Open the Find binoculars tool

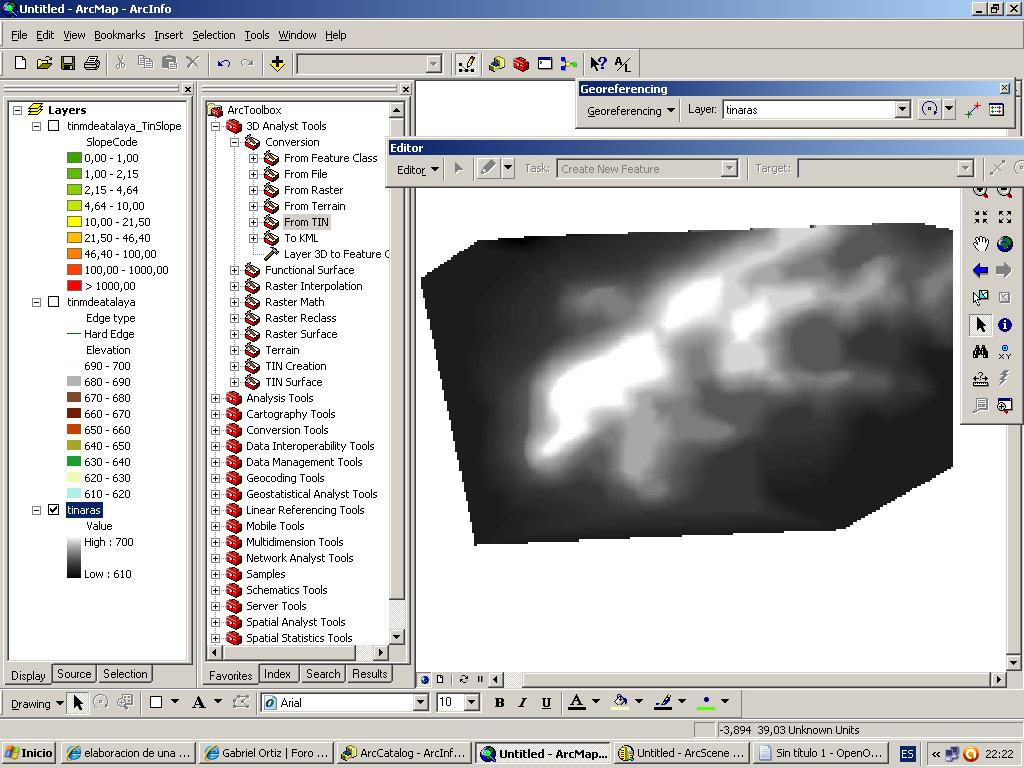980,351
